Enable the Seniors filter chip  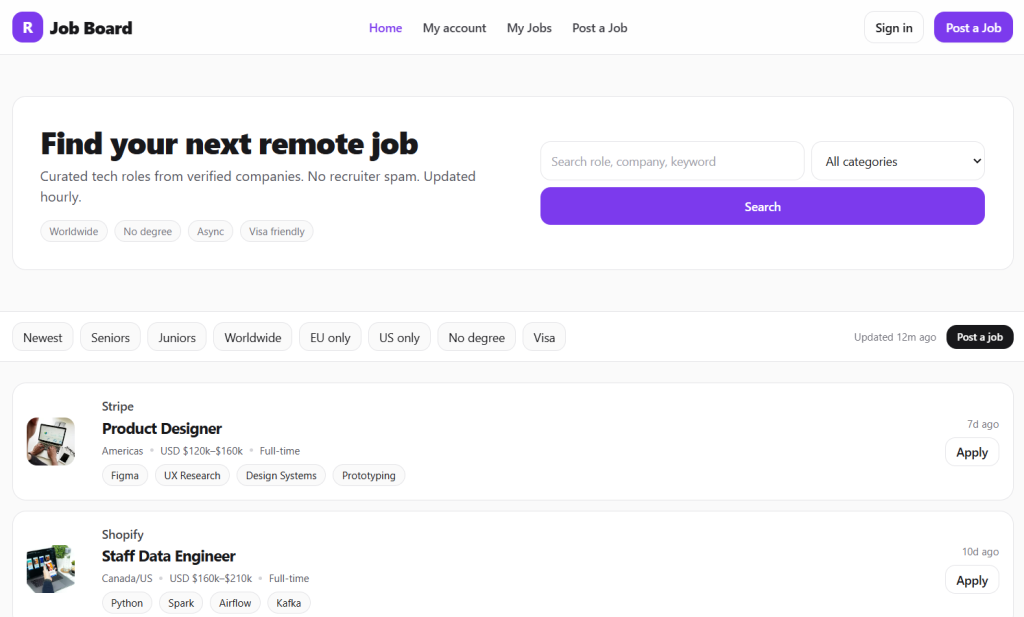[110, 337]
